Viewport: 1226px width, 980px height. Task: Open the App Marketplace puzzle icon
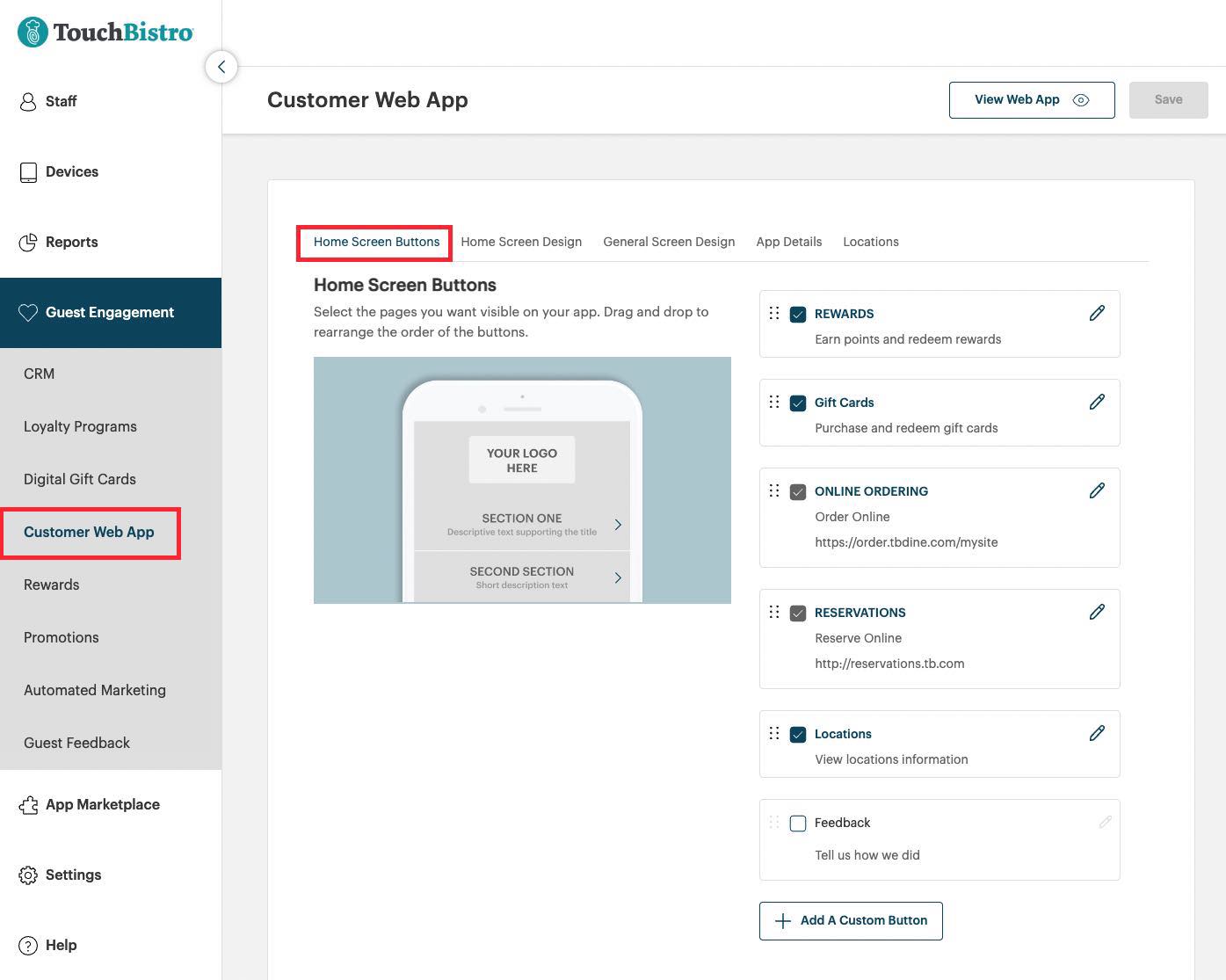click(x=27, y=804)
